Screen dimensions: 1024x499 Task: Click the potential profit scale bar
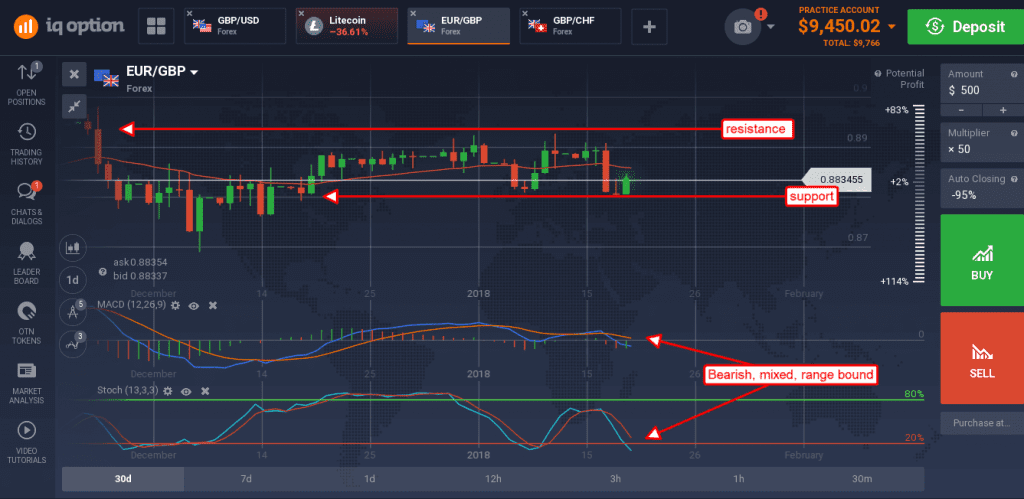click(921, 196)
